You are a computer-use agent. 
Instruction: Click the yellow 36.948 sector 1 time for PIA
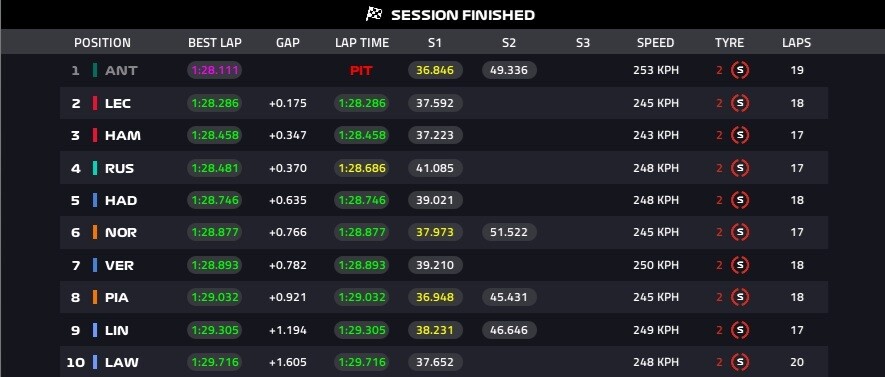pos(435,297)
